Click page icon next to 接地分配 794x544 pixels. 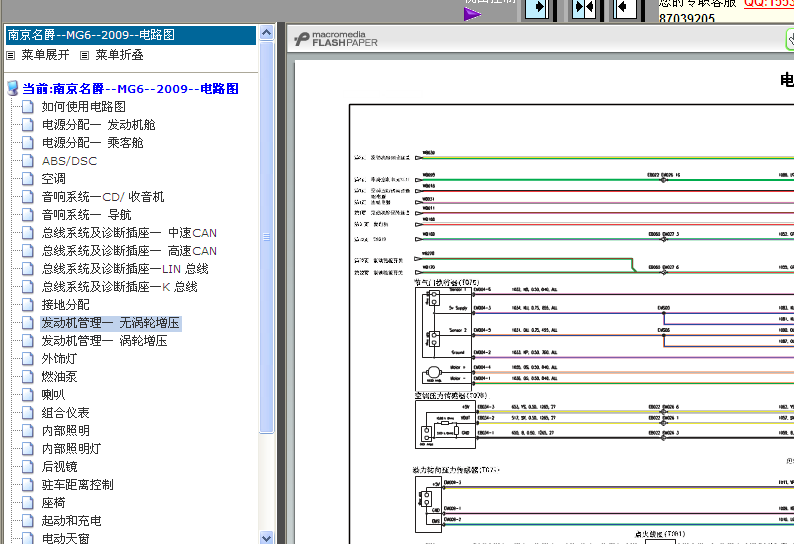tap(28, 304)
